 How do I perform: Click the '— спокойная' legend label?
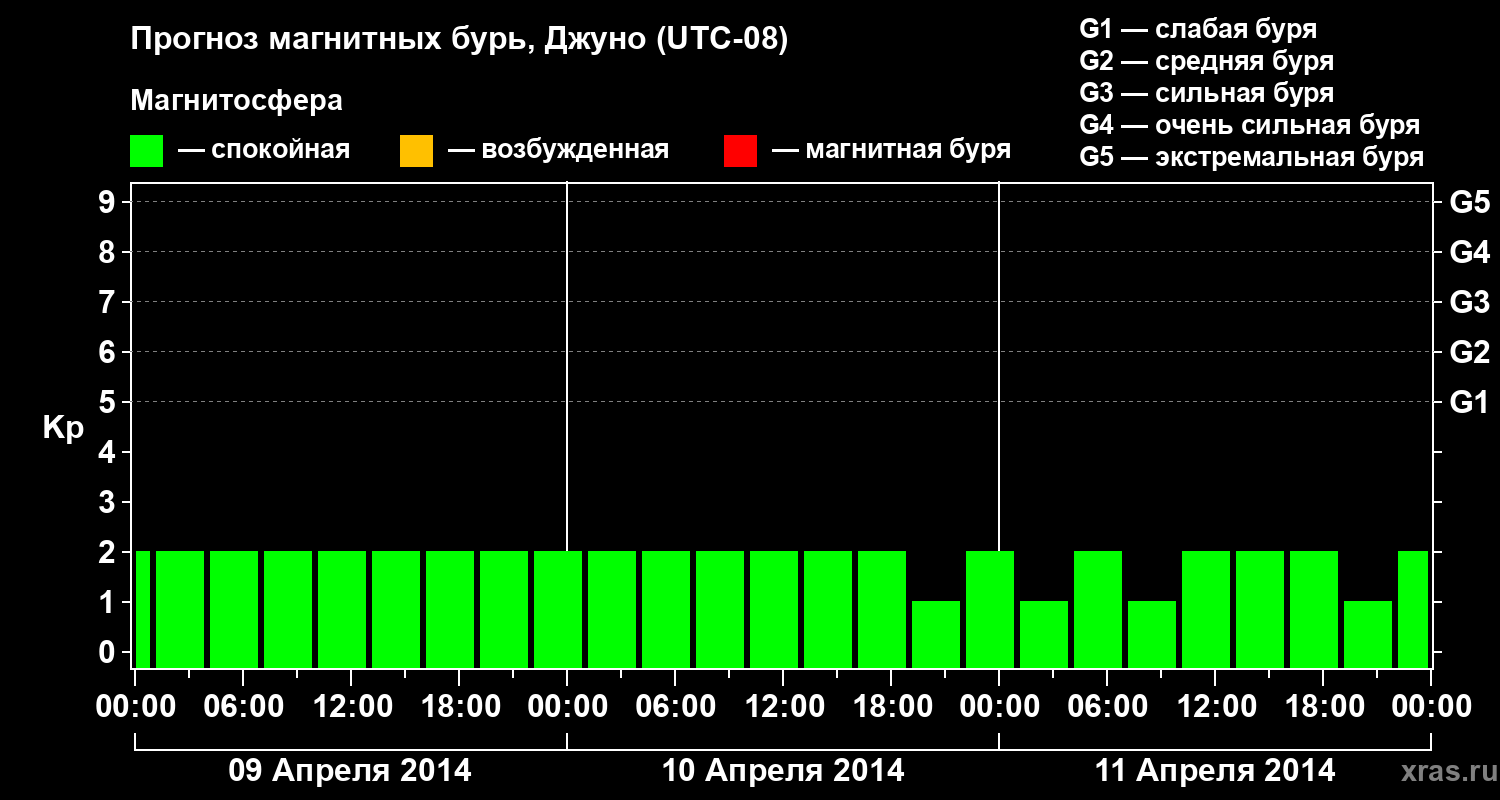pyautogui.click(x=264, y=150)
